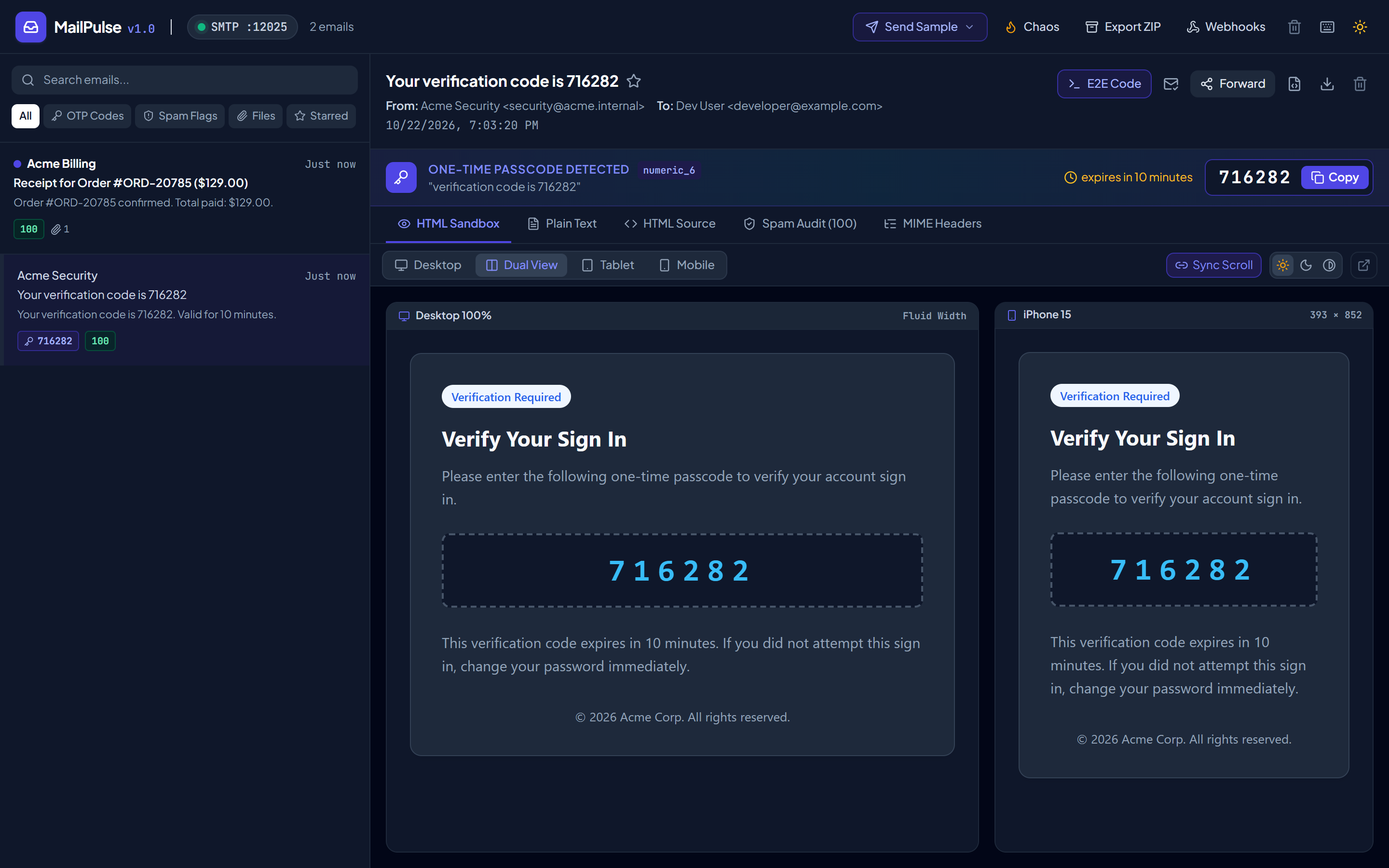Image resolution: width=1389 pixels, height=868 pixels.
Task: Click the paperclip attachment indicator on Acme Billing
Action: pyautogui.click(x=60, y=229)
